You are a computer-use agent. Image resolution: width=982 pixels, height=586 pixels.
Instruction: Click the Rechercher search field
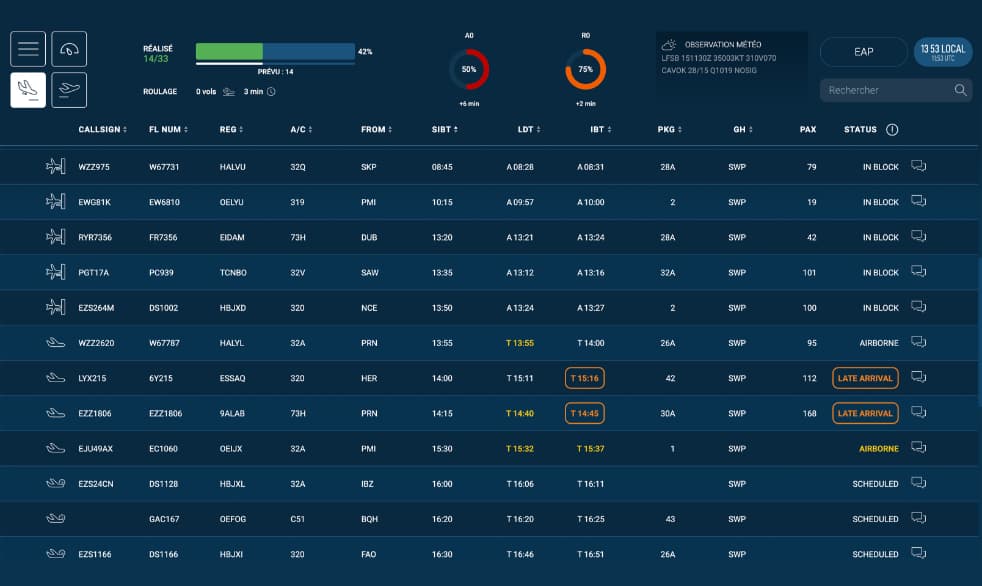pyautogui.click(x=896, y=90)
